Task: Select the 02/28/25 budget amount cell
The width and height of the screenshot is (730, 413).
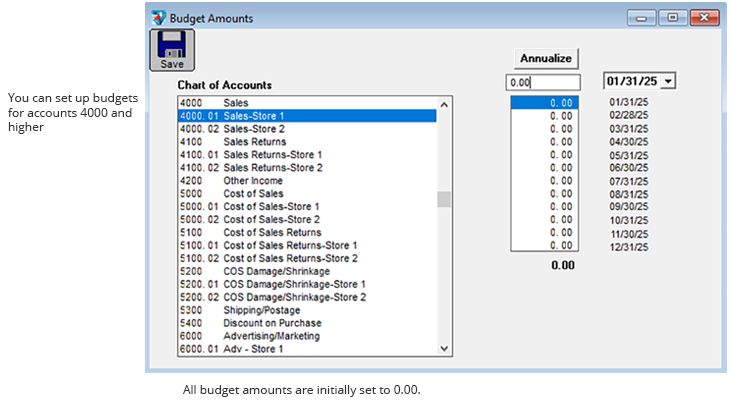Action: tap(544, 116)
